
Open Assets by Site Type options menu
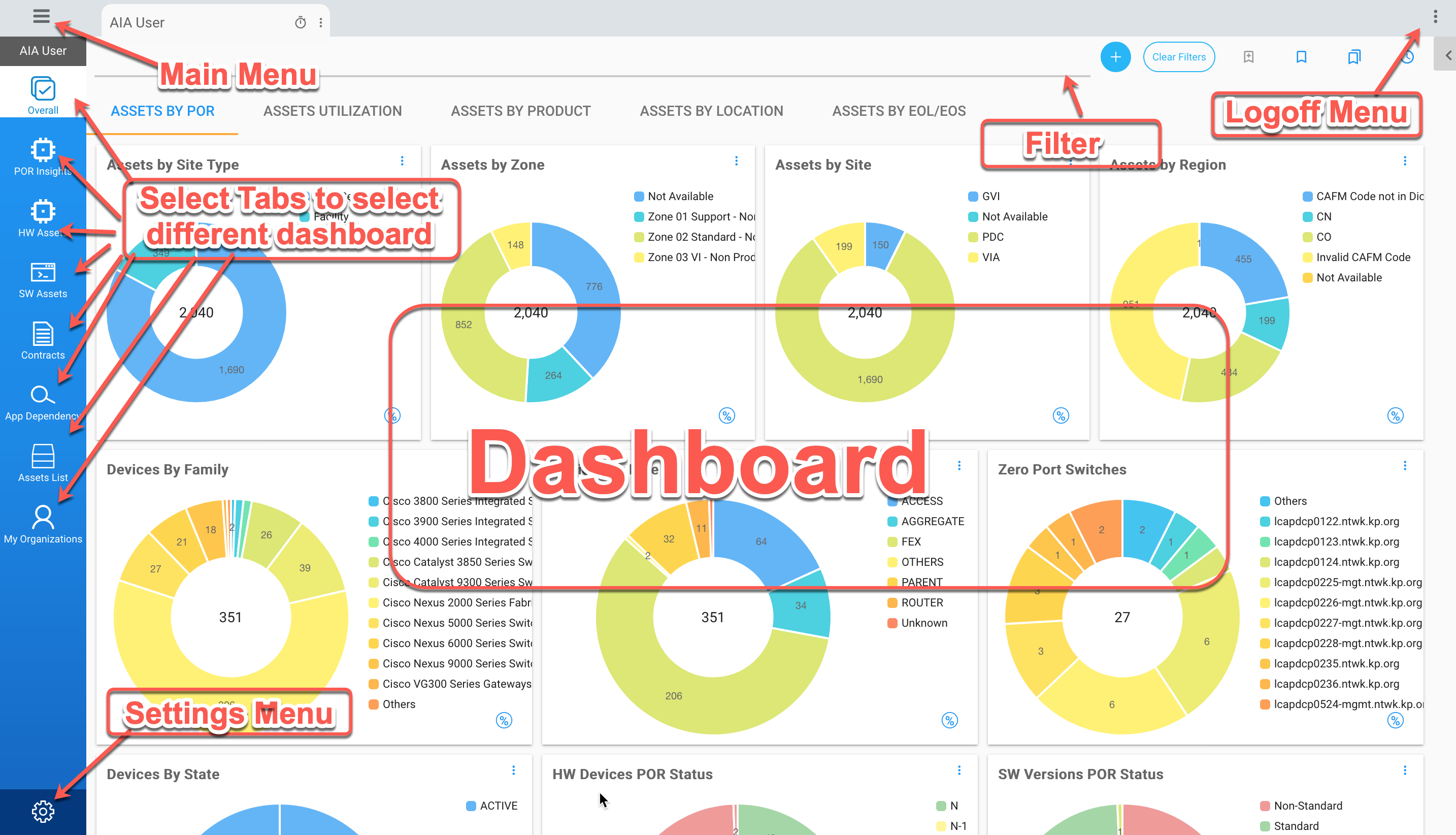403,161
